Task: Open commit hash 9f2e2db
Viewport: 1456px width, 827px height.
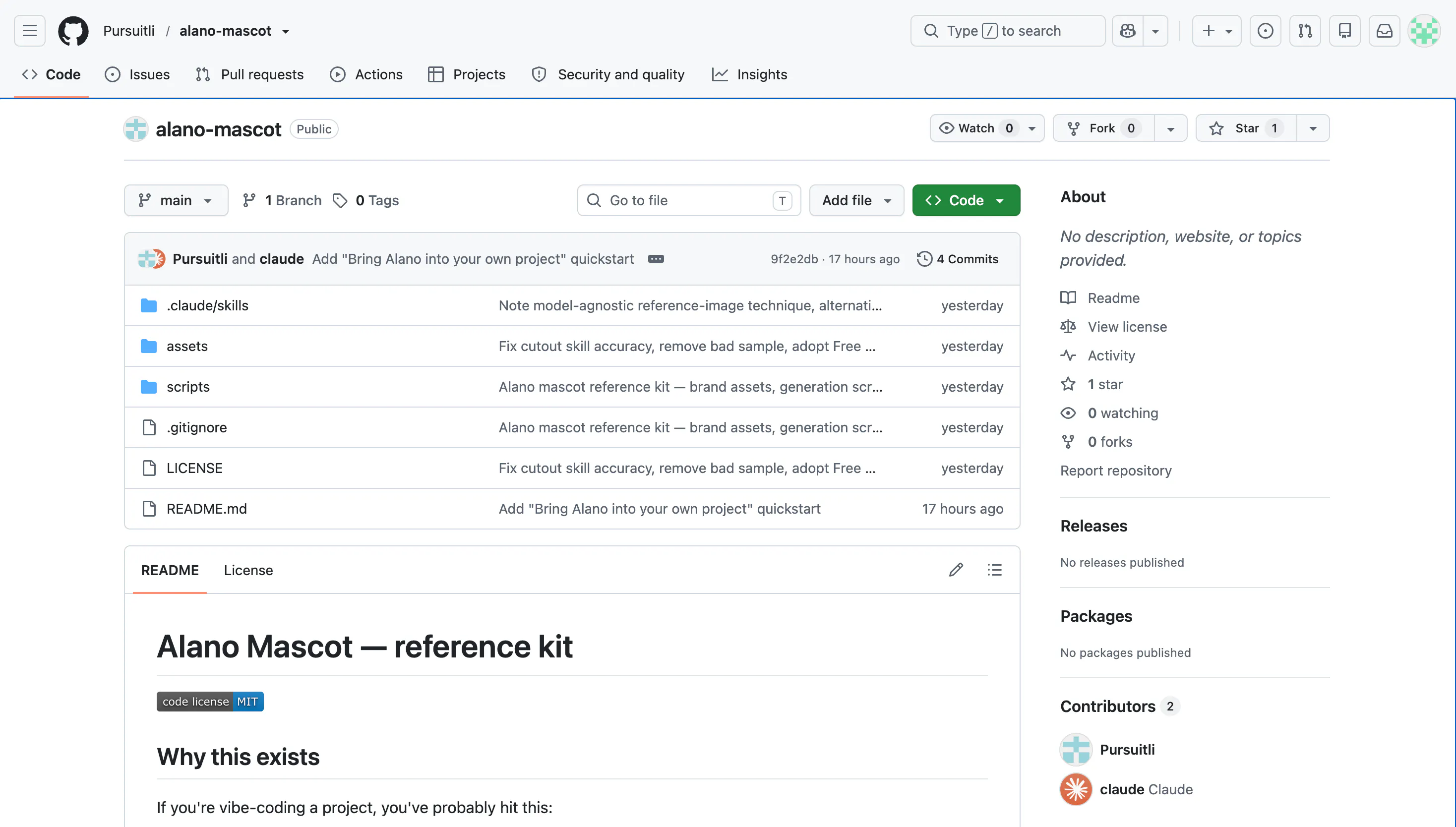Action: [x=794, y=259]
